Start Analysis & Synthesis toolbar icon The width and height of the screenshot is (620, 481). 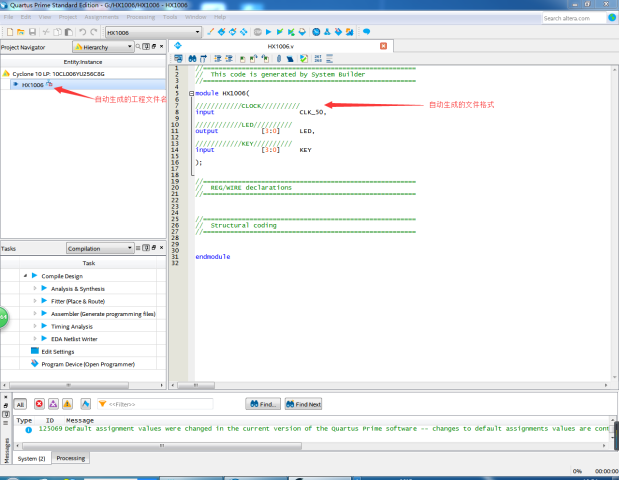280,32
